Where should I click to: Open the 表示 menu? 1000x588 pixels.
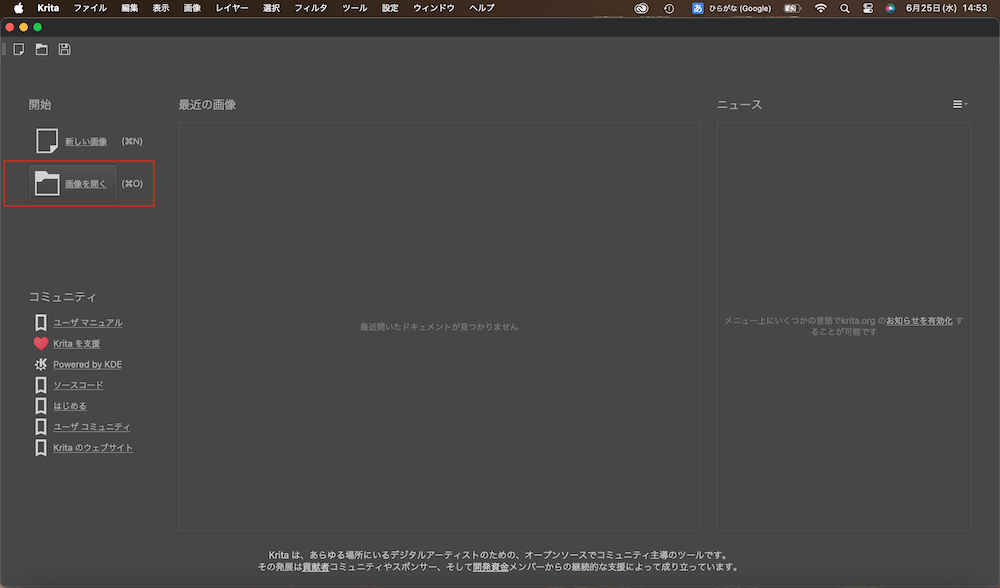pos(161,8)
